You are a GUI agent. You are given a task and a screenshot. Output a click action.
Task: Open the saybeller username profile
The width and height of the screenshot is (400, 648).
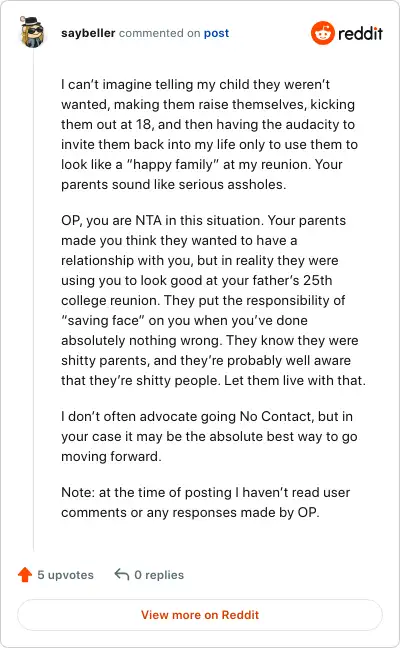pos(88,33)
